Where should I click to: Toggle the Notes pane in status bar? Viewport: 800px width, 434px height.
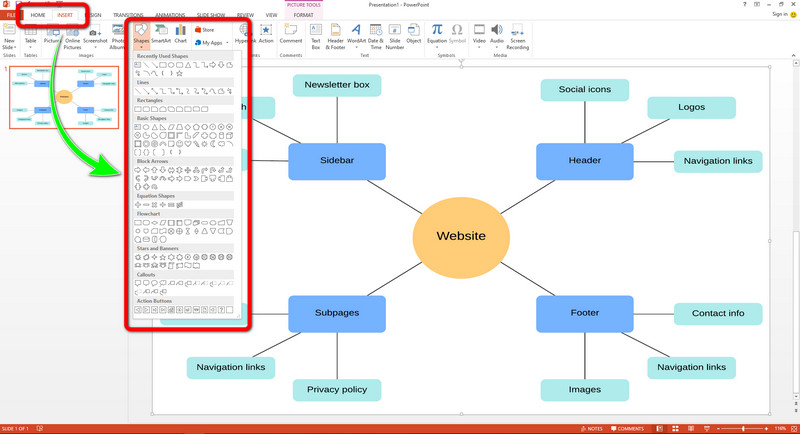593,428
